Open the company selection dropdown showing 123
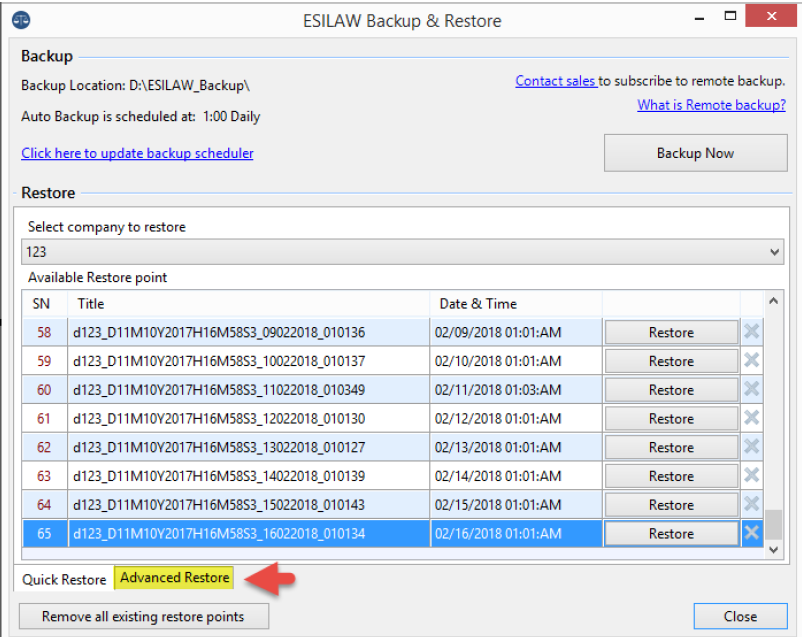 pos(403,252)
